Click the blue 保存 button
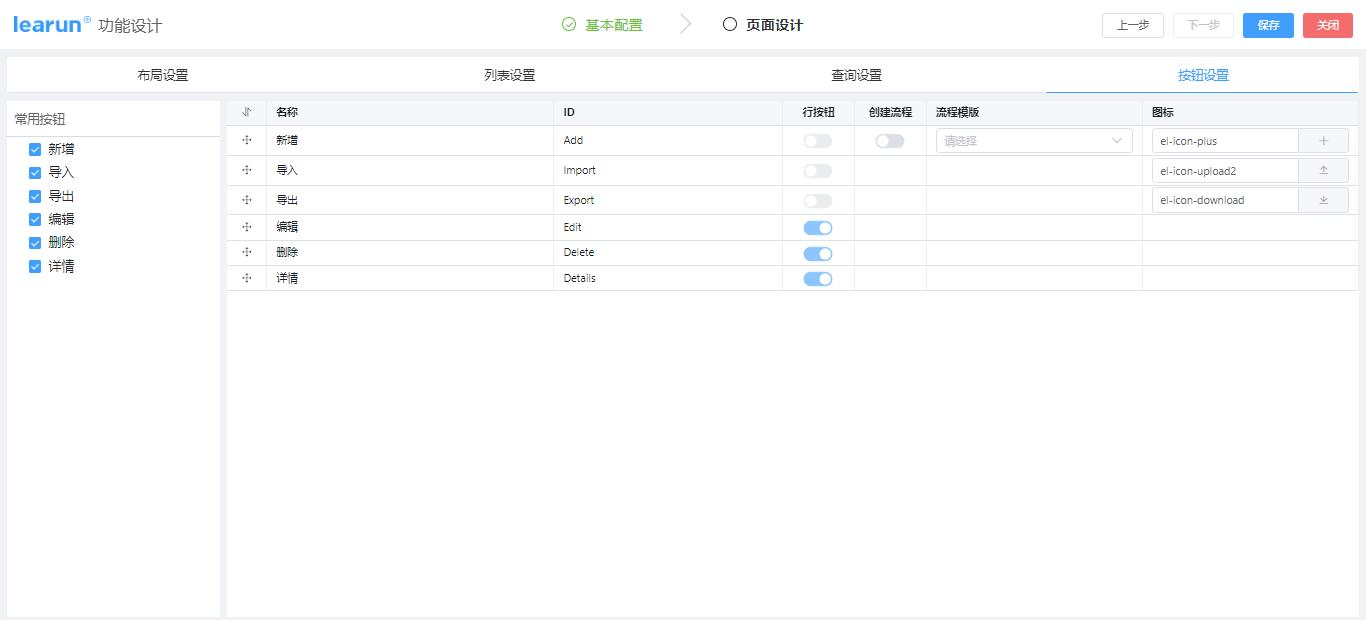The height and width of the screenshot is (620, 1366). [1267, 25]
